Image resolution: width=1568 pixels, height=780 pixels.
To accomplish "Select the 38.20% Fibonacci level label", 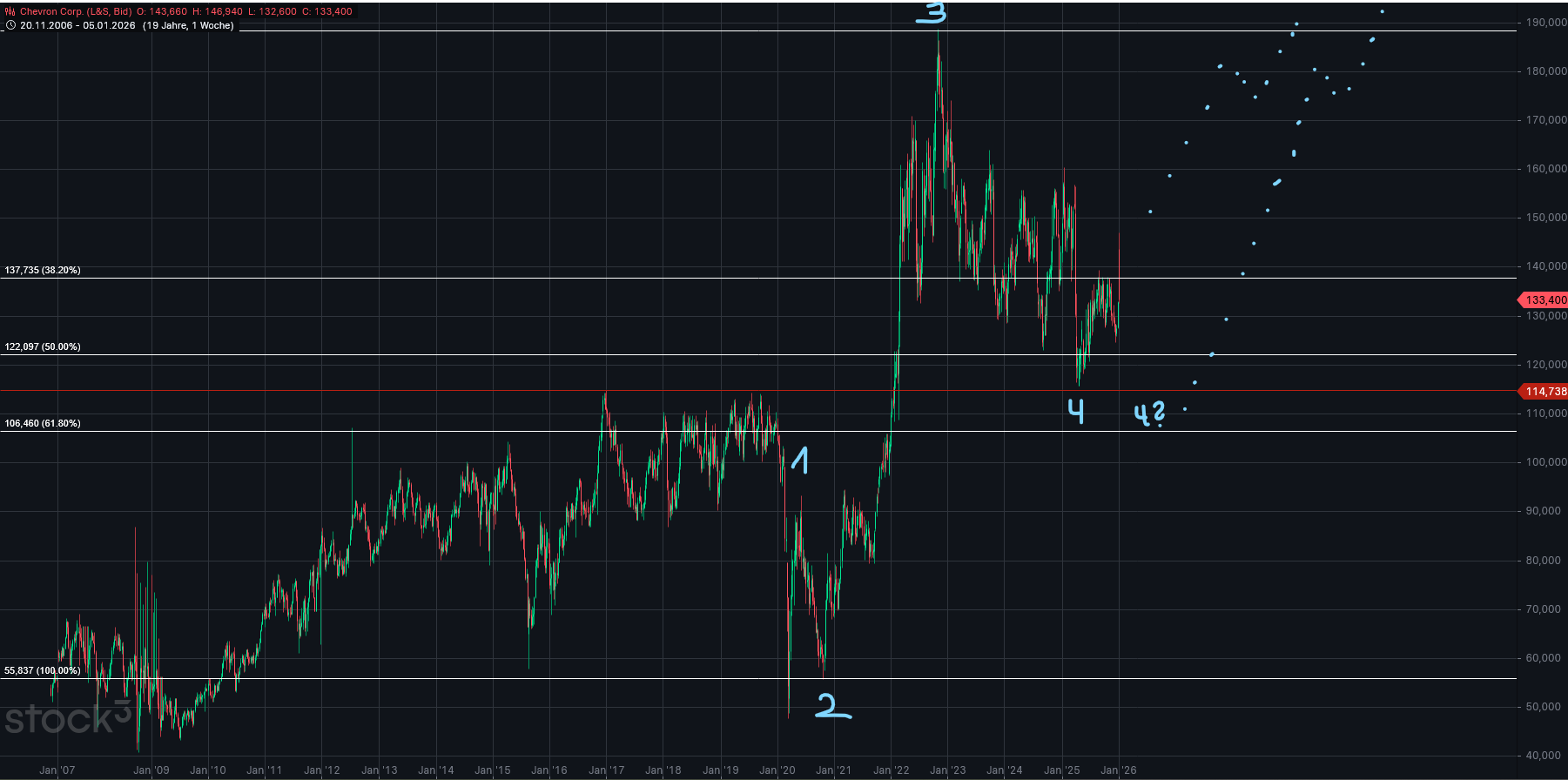I will [43, 270].
